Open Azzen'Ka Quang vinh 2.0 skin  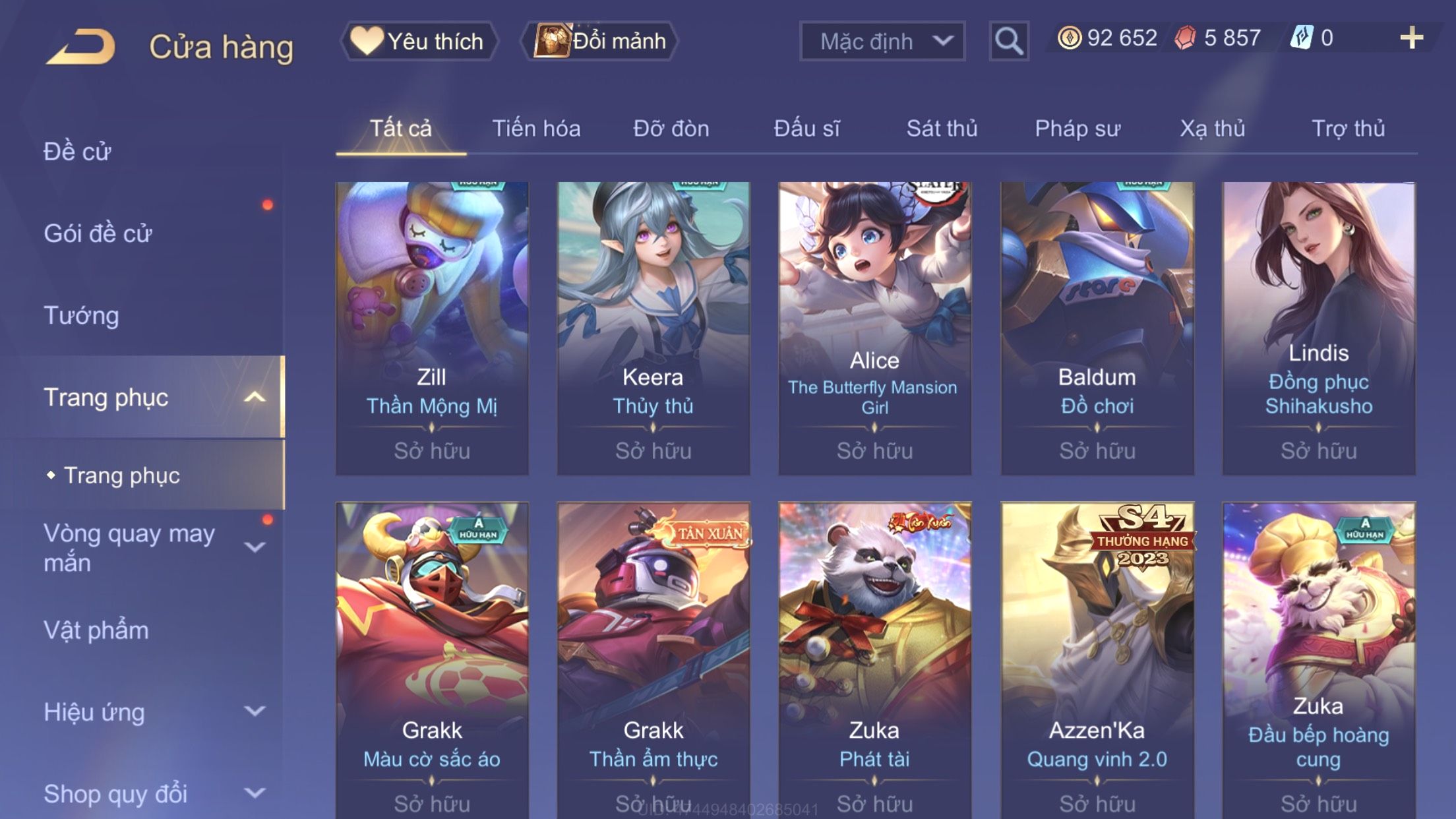tap(1097, 661)
